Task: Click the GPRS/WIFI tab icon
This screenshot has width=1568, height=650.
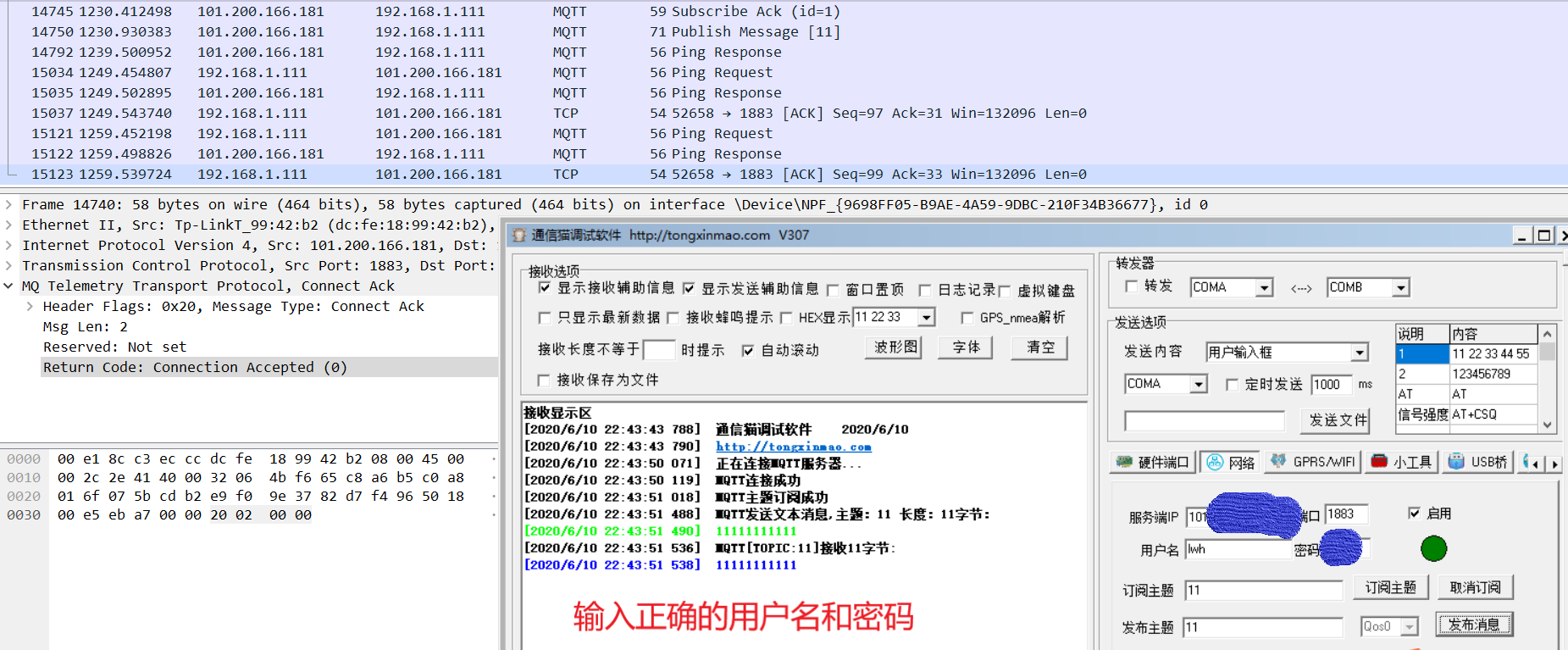Action: pos(1278,461)
